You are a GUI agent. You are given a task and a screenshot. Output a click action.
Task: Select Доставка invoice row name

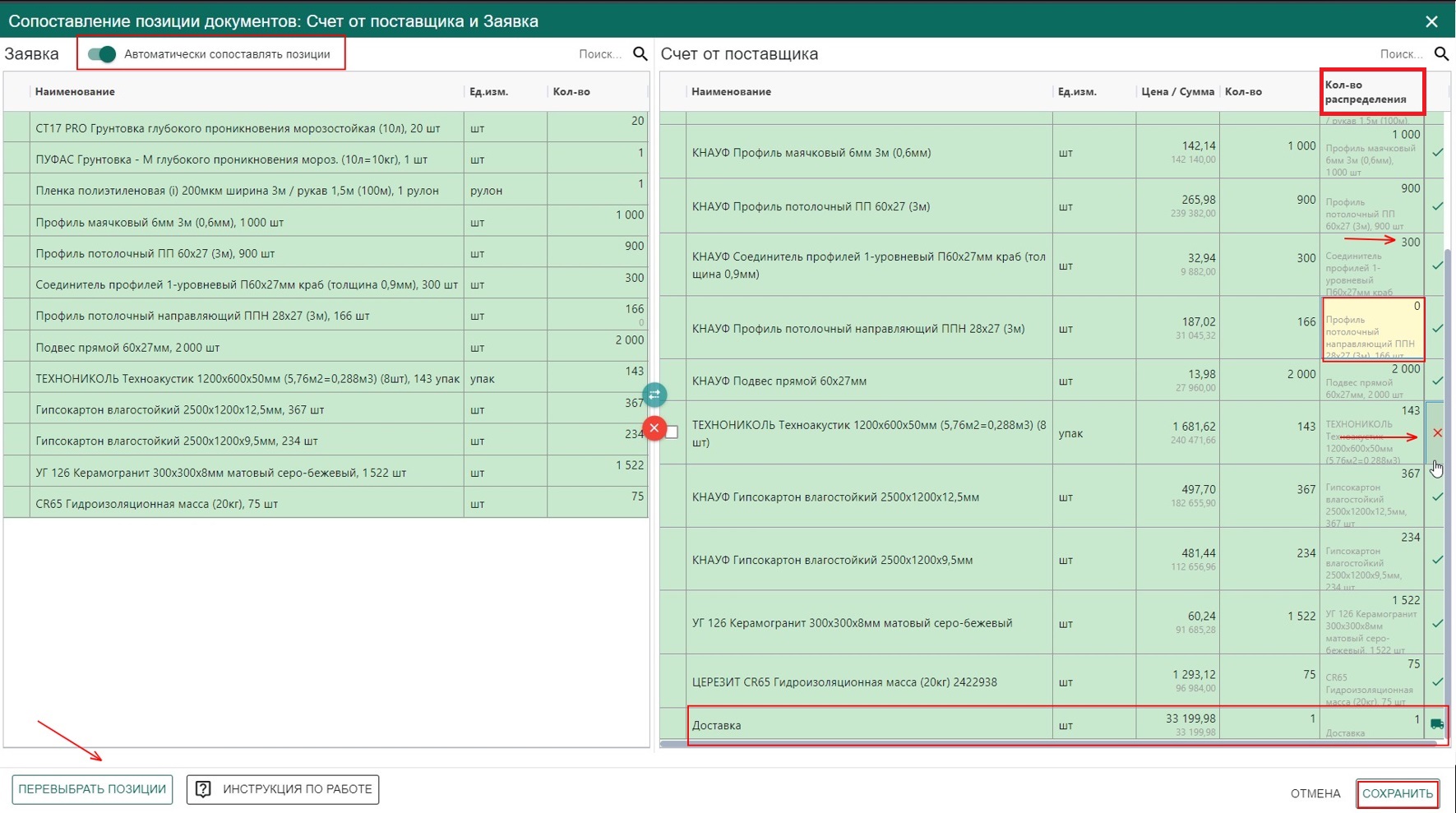click(x=716, y=725)
